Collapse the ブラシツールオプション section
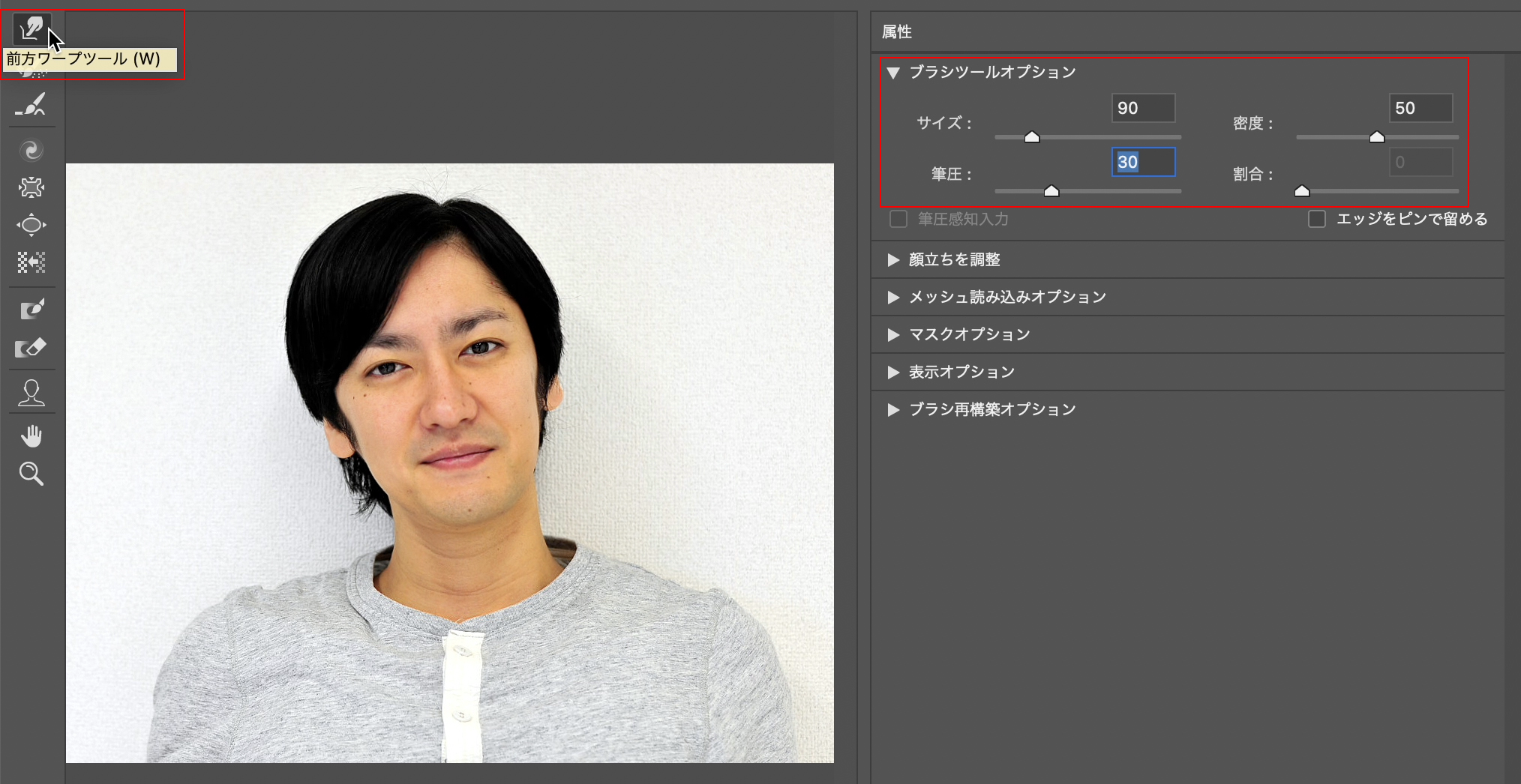 point(893,73)
